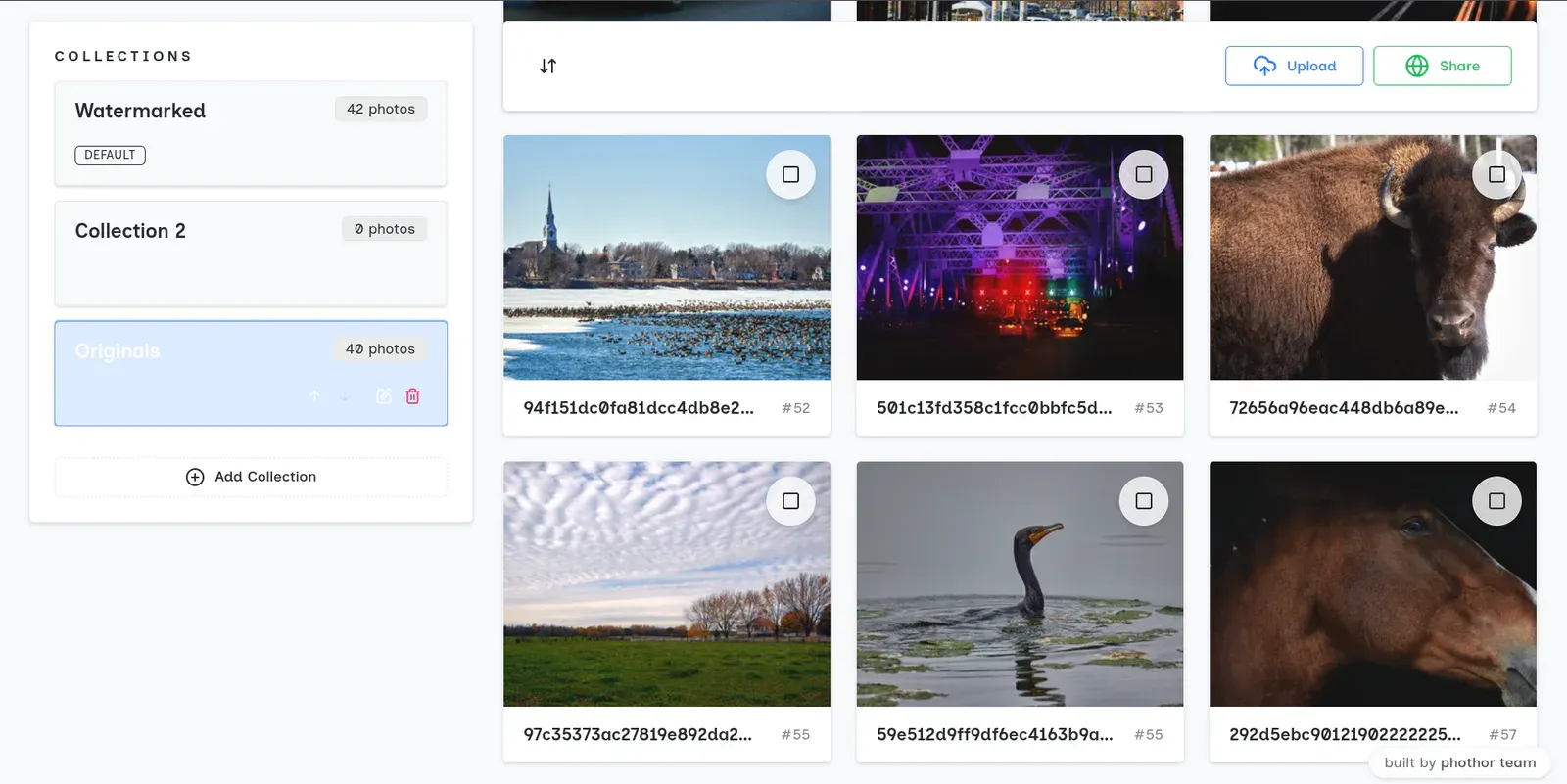This screenshot has width=1567, height=784.
Task: Open the bison photo thumbnail
Action: 1373,257
